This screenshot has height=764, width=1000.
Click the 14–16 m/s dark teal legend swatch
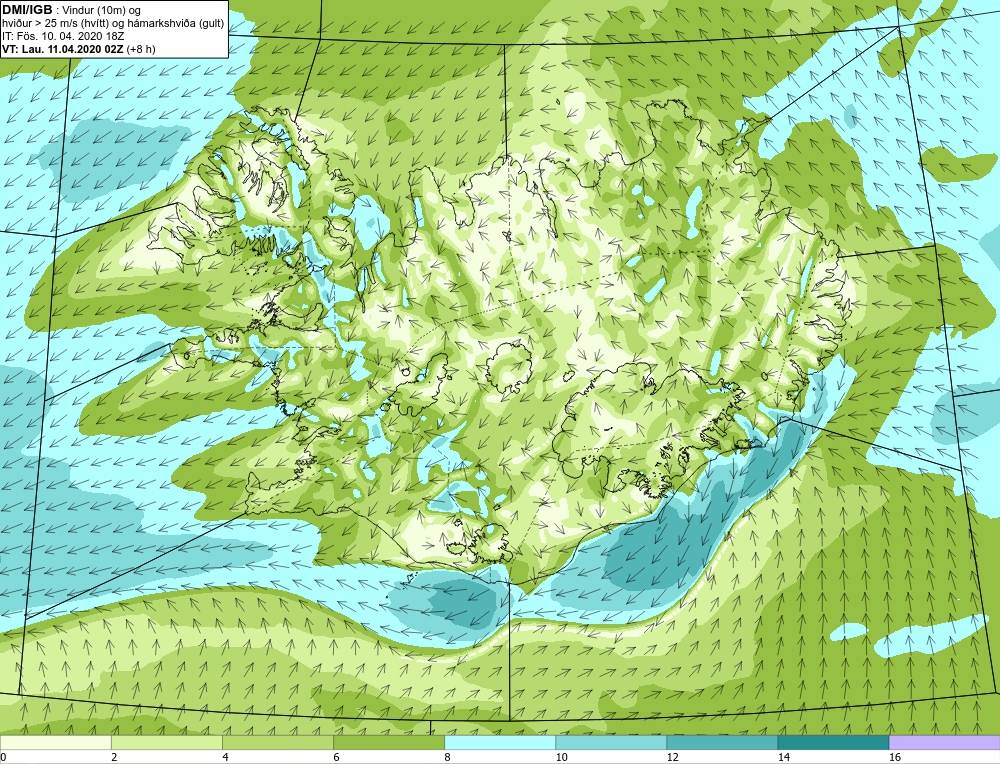pos(833,742)
